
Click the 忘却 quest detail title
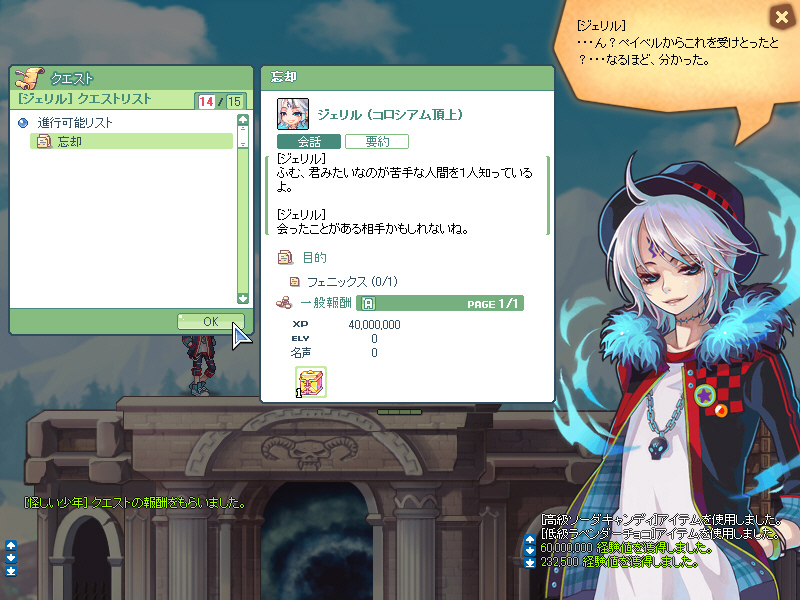pyautogui.click(x=284, y=77)
